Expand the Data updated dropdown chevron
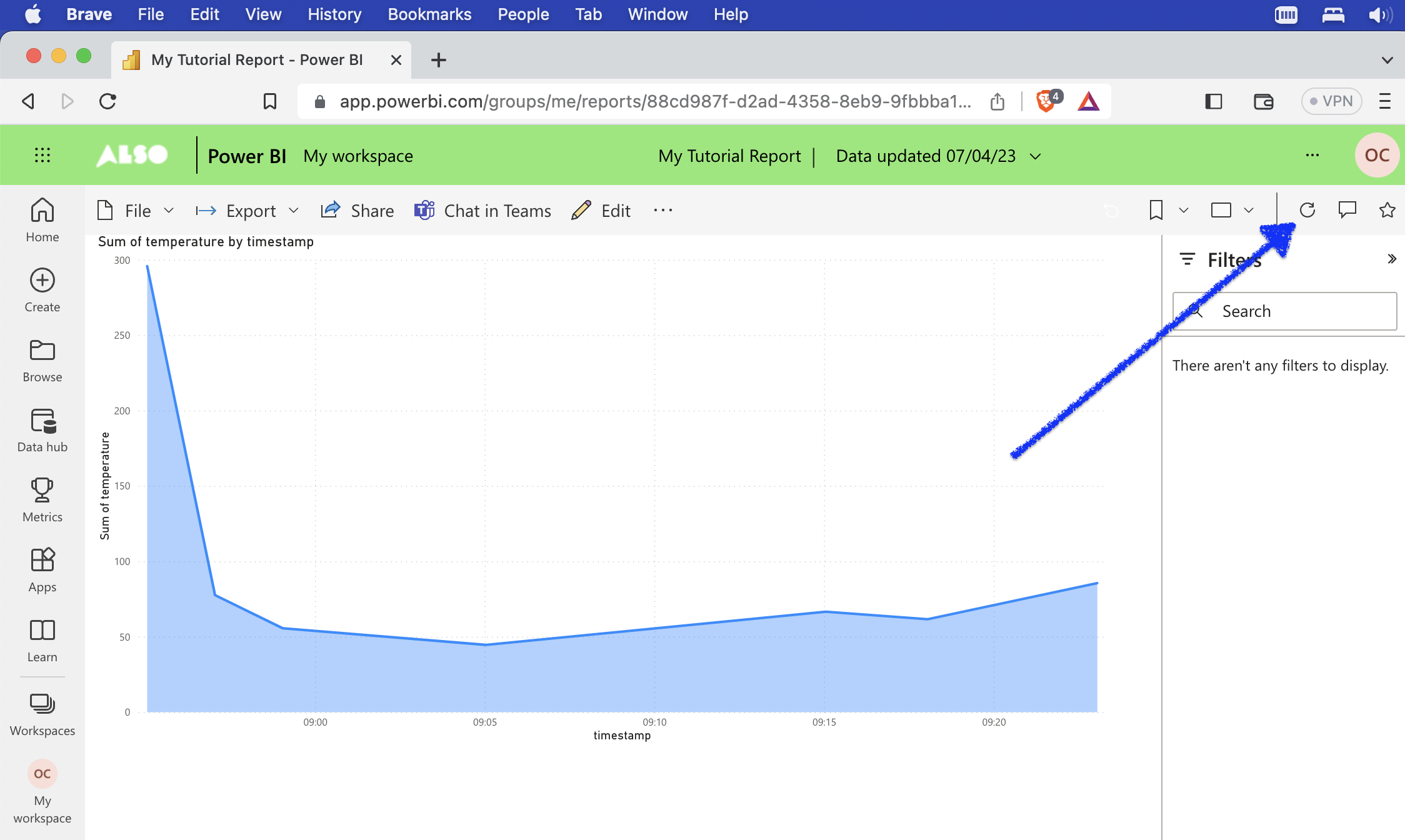 (1036, 156)
